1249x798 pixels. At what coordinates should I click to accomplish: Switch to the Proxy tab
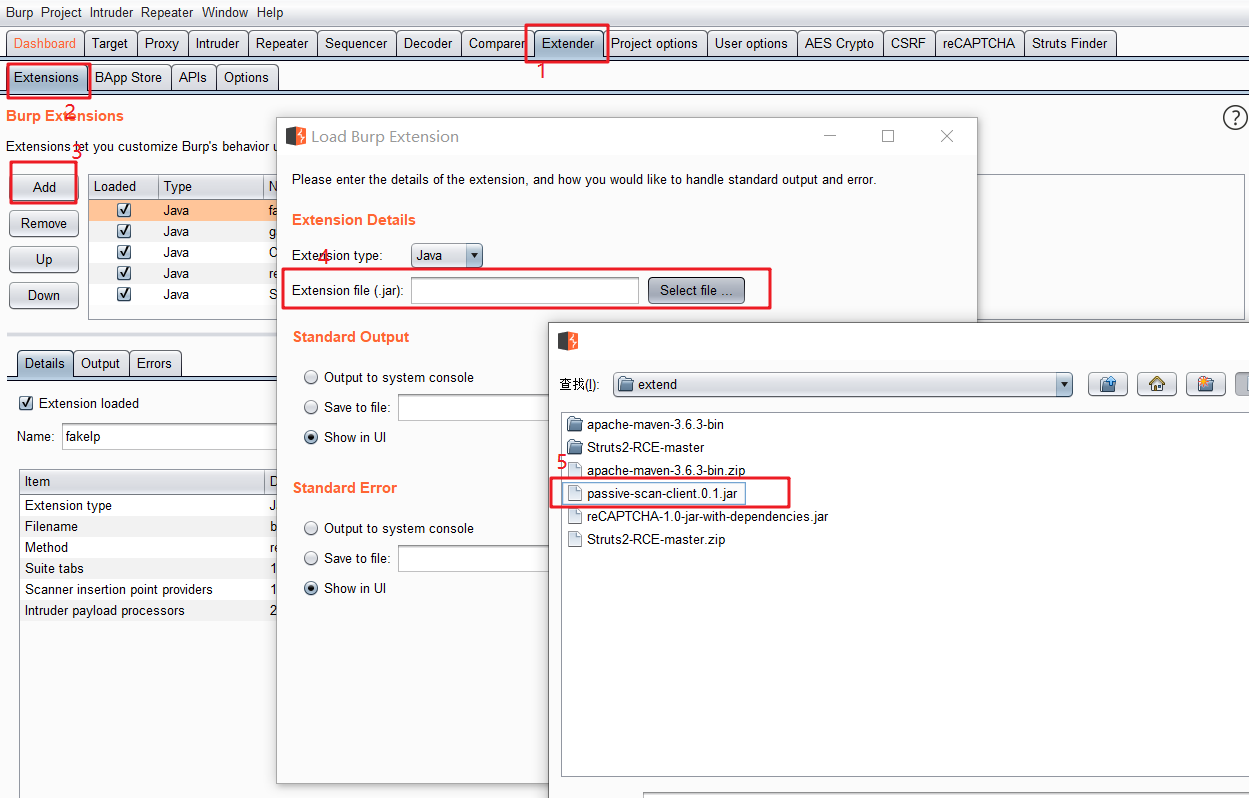point(162,43)
